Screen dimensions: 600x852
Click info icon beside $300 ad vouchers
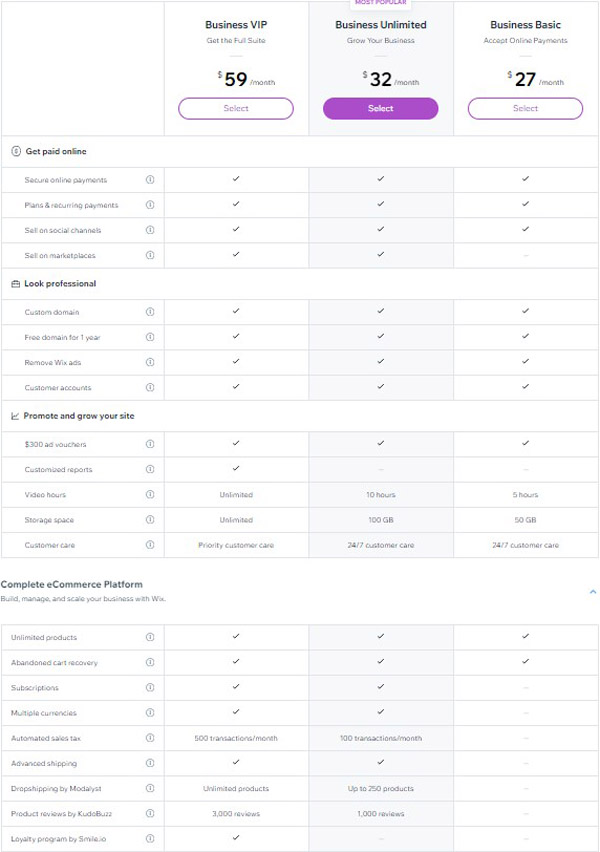(x=150, y=444)
